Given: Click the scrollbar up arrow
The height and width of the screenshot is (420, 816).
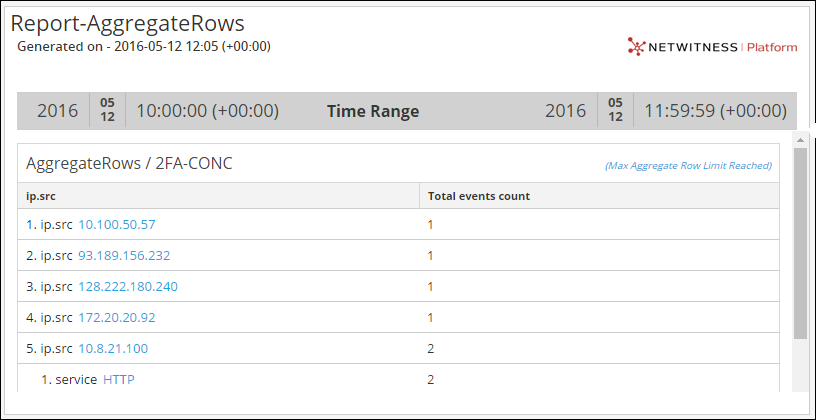Looking at the screenshot, I should (x=800, y=139).
